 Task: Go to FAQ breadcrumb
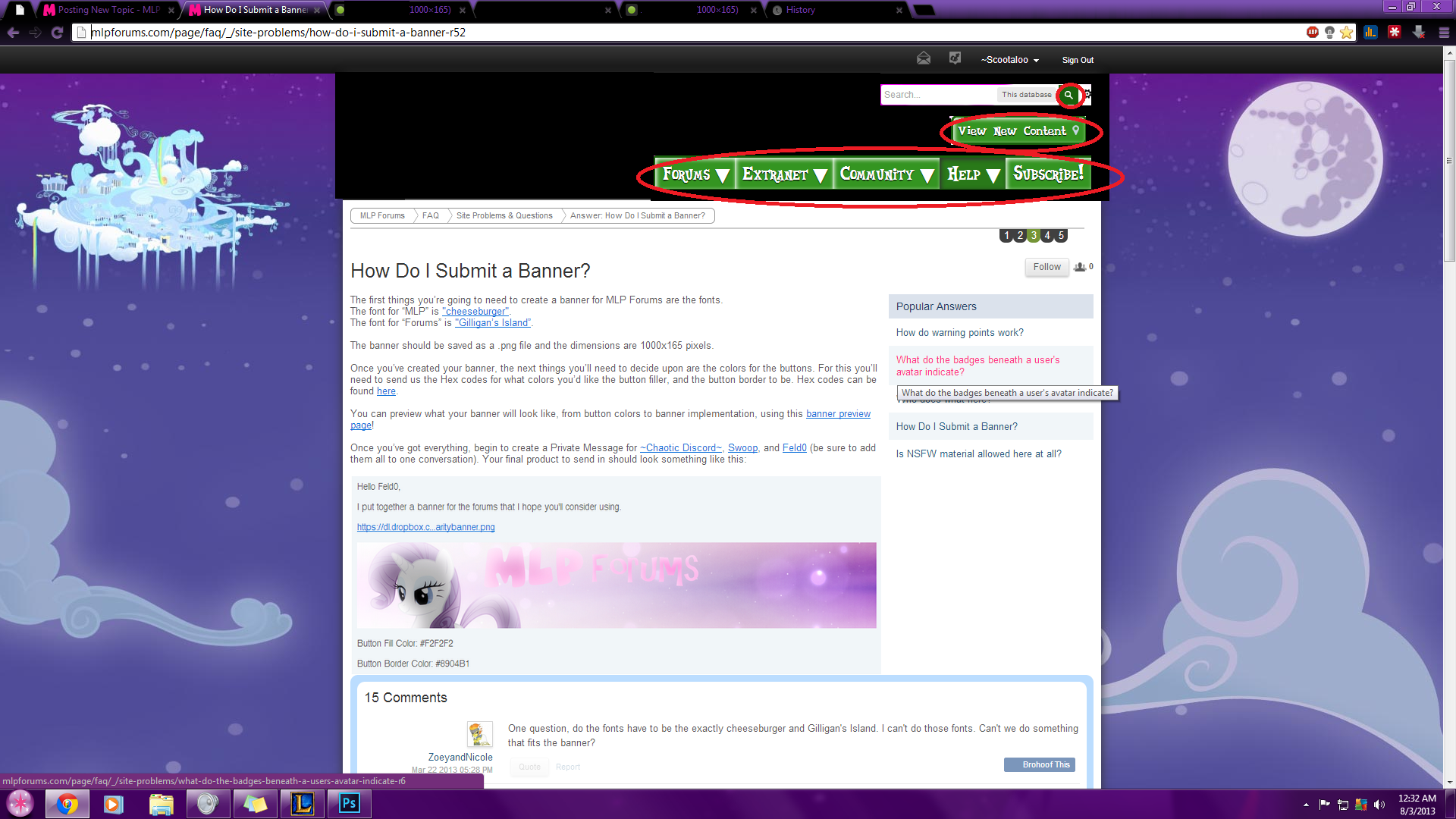point(431,215)
